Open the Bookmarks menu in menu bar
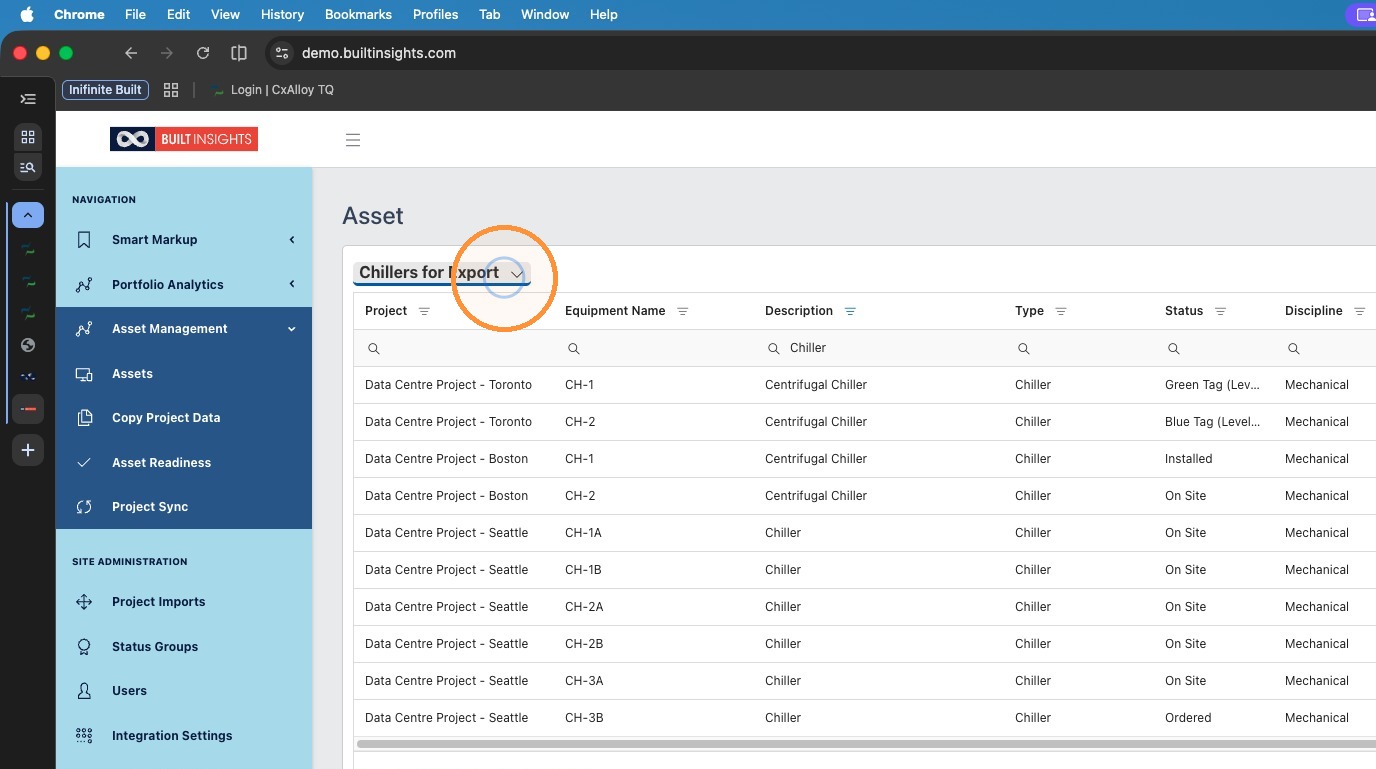 coord(358,14)
